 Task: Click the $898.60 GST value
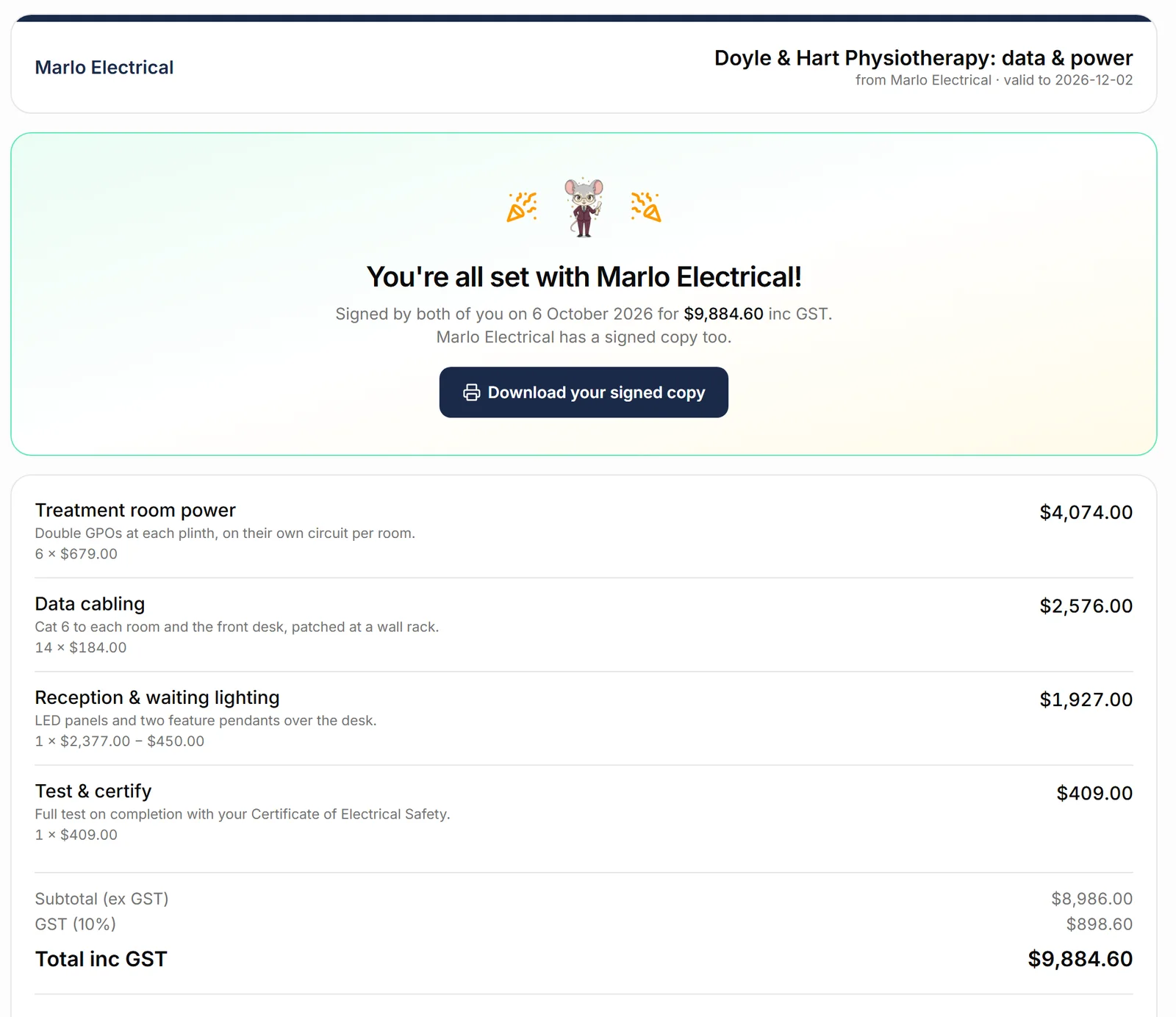click(1100, 924)
